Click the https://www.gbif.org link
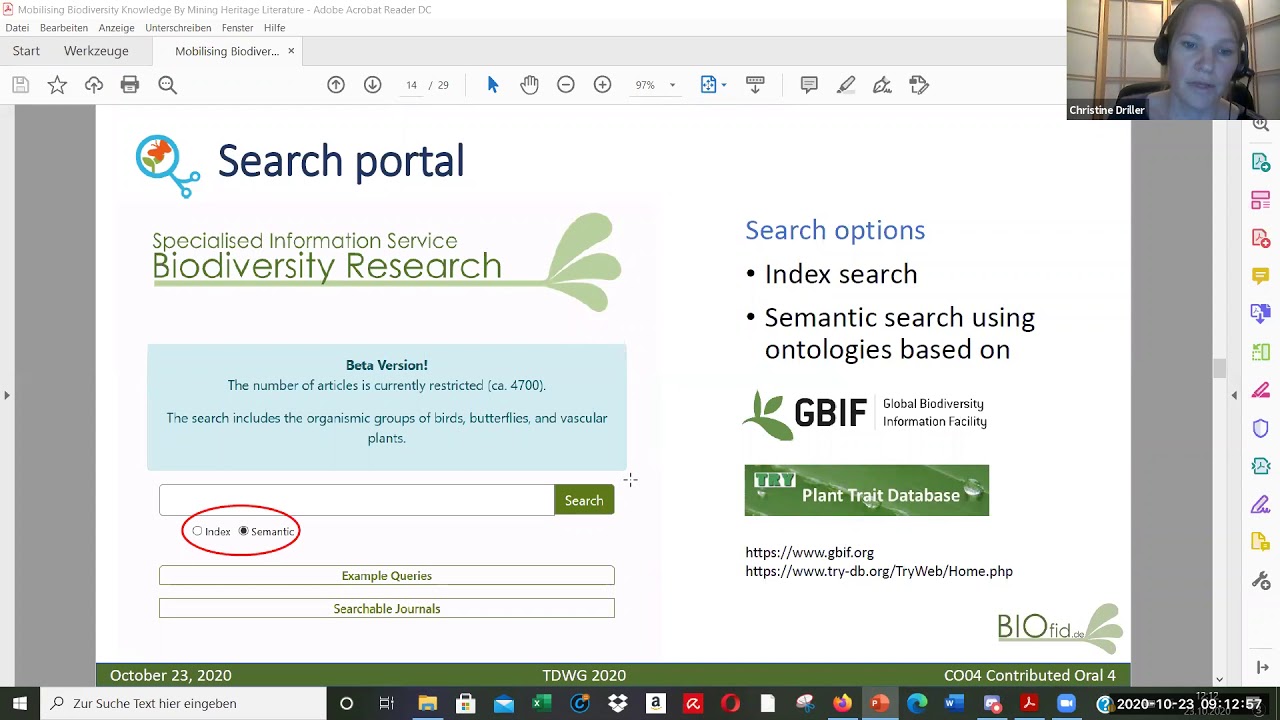This screenshot has height=720, width=1280. [809, 552]
